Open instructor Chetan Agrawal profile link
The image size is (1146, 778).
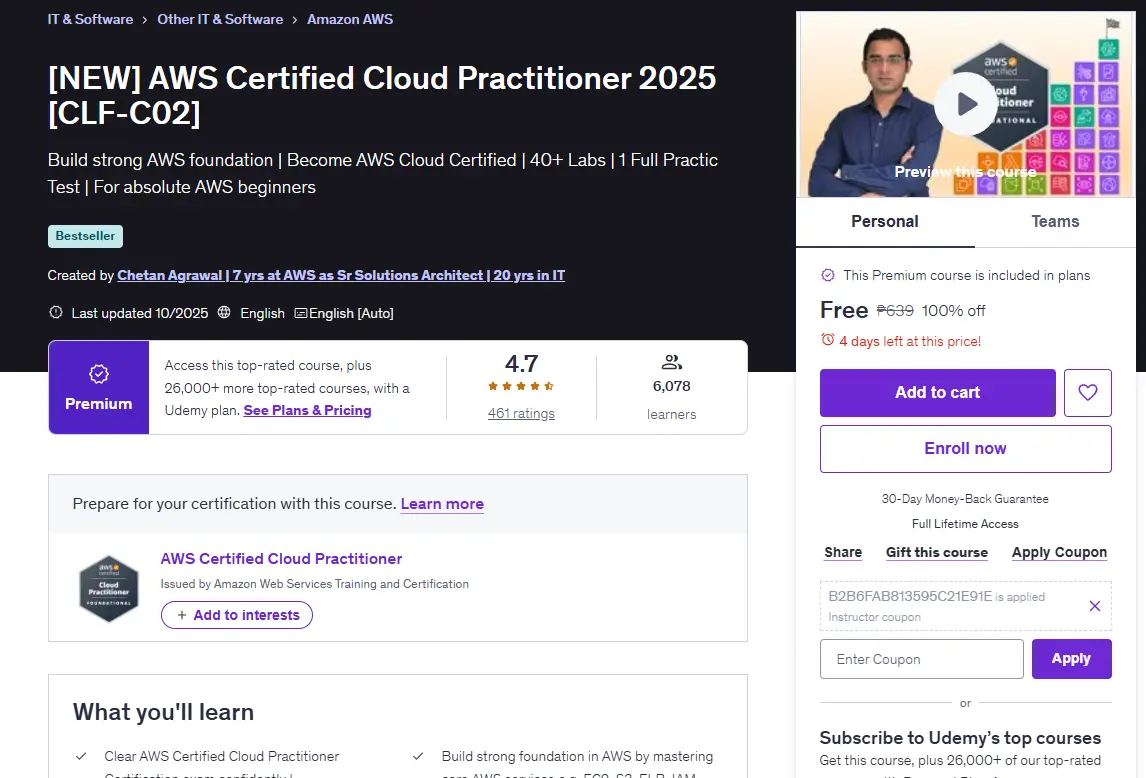click(341, 276)
